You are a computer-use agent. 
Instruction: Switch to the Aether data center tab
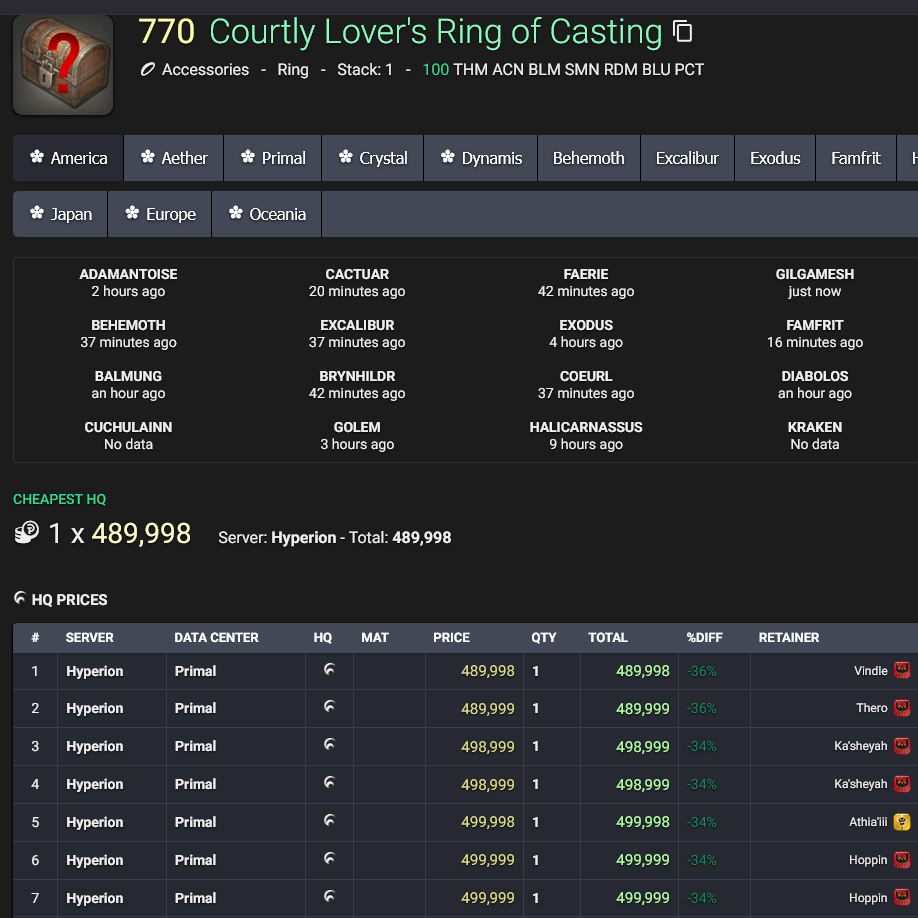(x=174, y=158)
